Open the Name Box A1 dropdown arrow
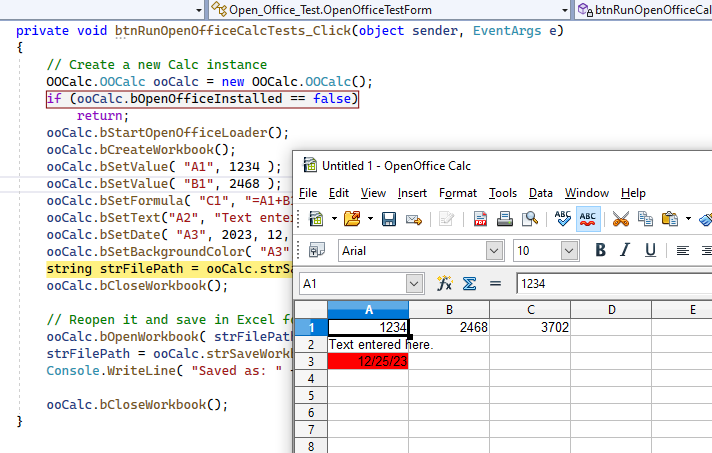 tap(414, 284)
